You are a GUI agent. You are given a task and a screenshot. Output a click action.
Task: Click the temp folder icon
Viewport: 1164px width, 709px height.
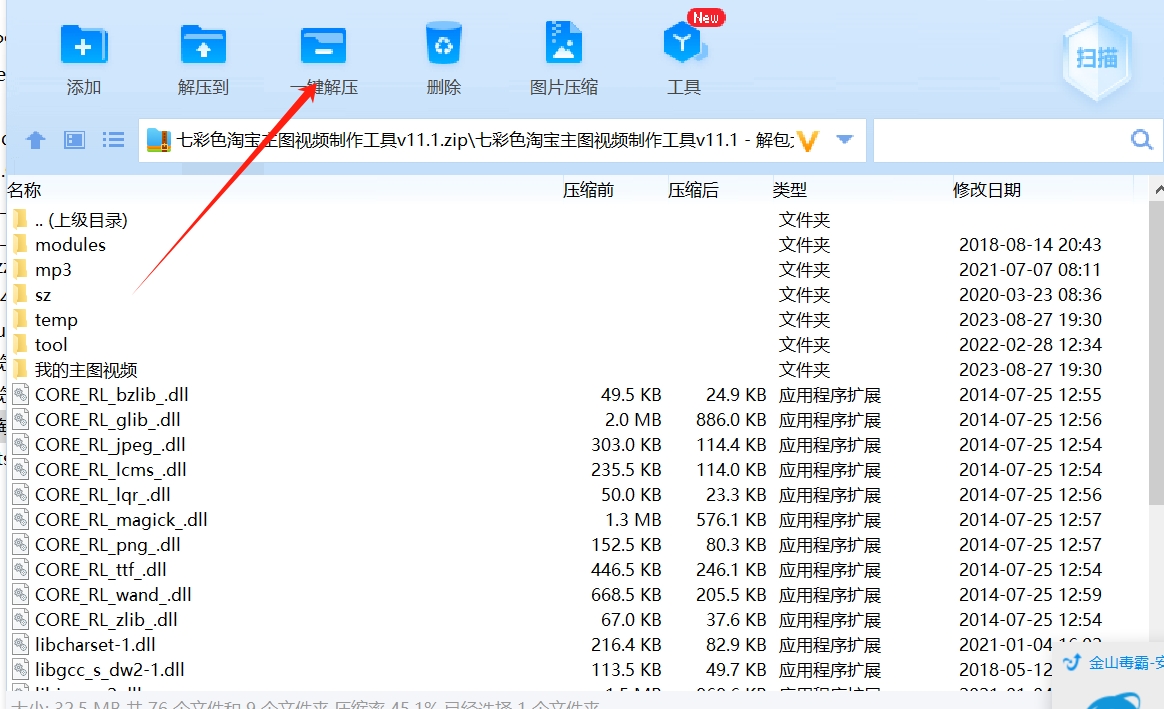click(x=20, y=319)
